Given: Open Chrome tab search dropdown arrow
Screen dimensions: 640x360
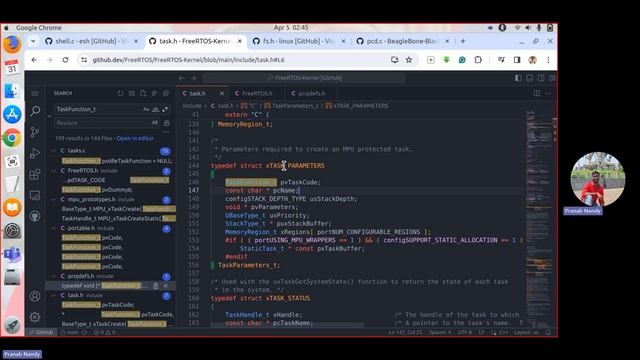Looking at the screenshot, I should coord(33,41).
